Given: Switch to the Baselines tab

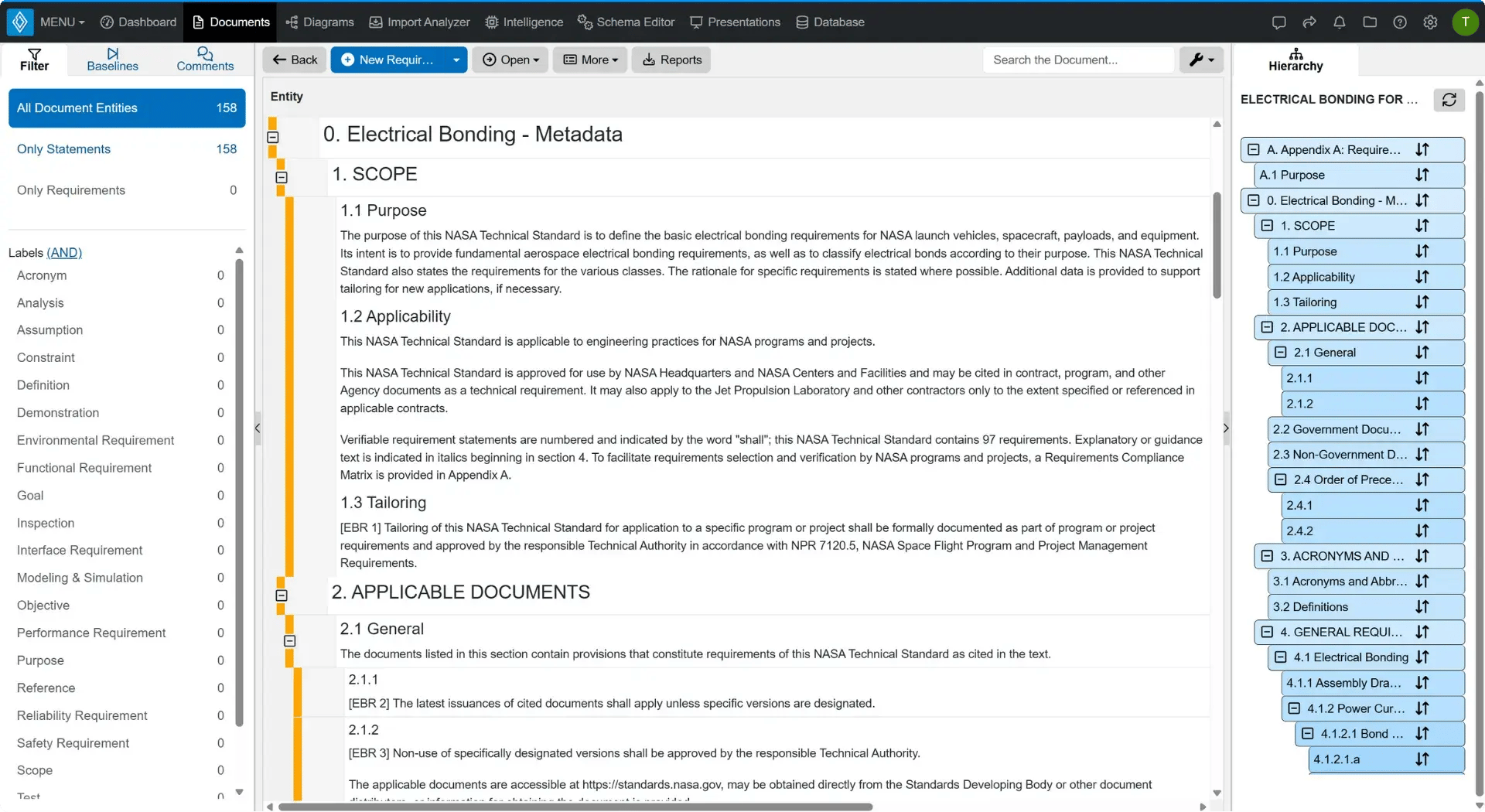Looking at the screenshot, I should (112, 59).
